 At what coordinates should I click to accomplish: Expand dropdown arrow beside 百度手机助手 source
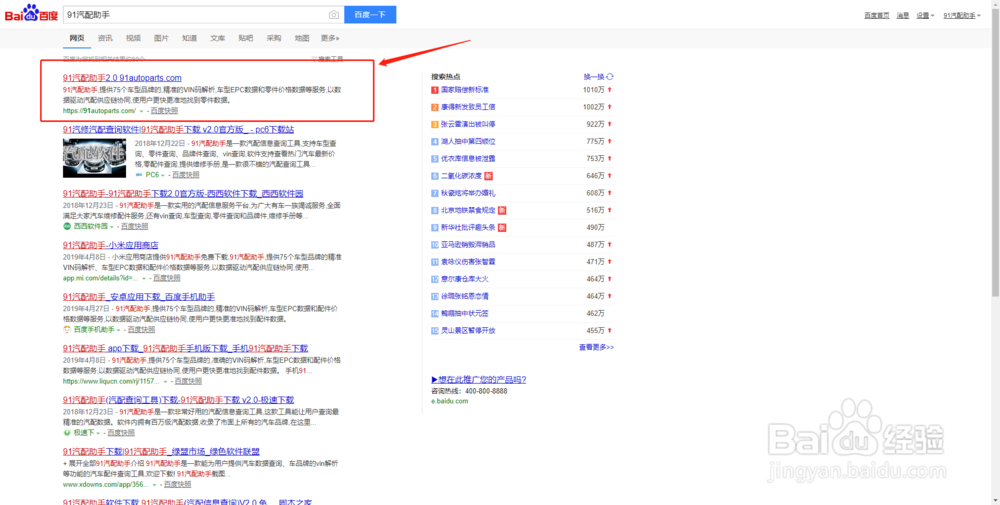tap(119, 330)
